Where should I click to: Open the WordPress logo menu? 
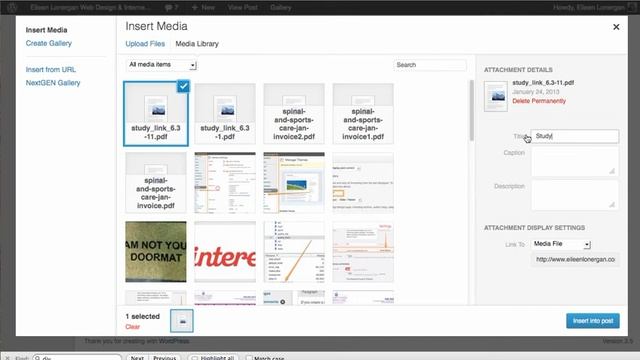[x=12, y=7]
